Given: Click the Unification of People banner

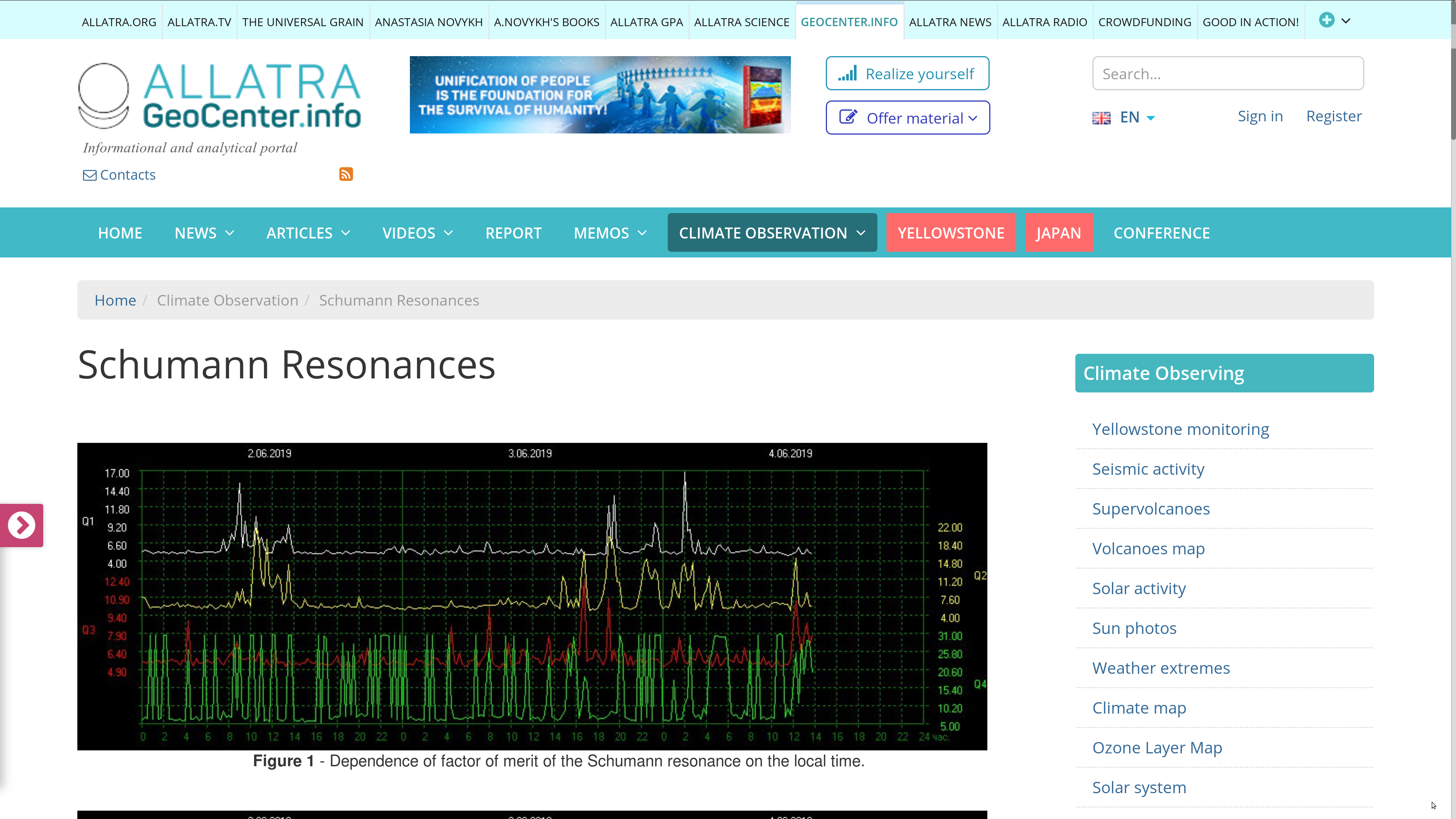Looking at the screenshot, I should (x=600, y=94).
